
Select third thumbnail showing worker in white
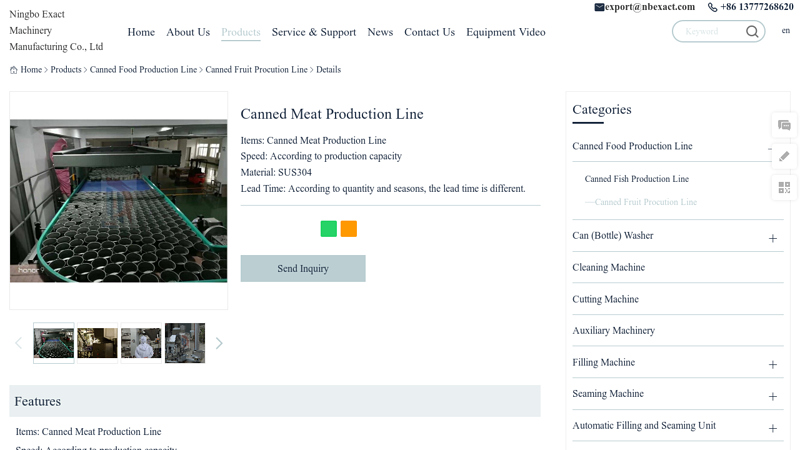[x=141, y=343]
